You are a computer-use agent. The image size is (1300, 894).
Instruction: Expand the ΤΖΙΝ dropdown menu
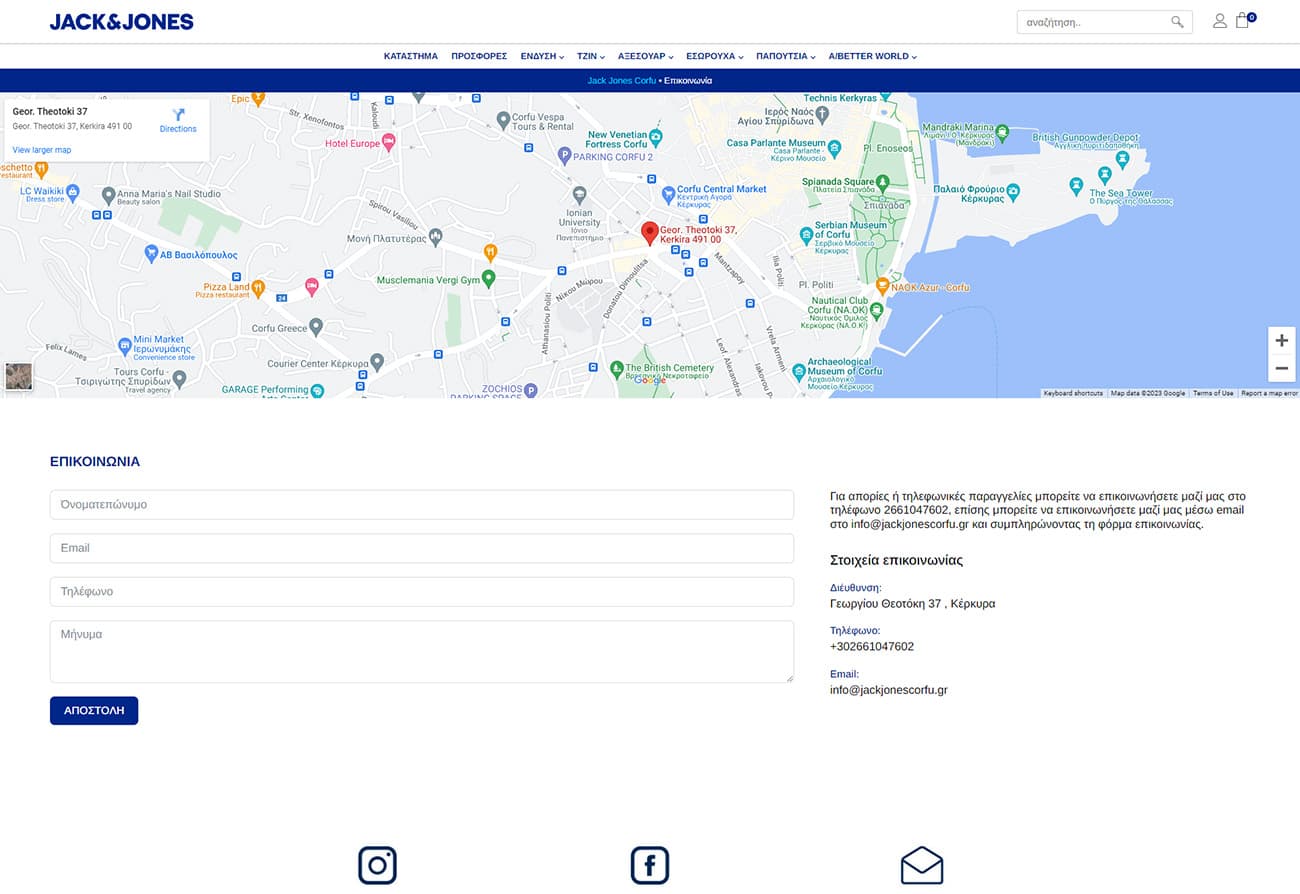pyautogui.click(x=591, y=56)
